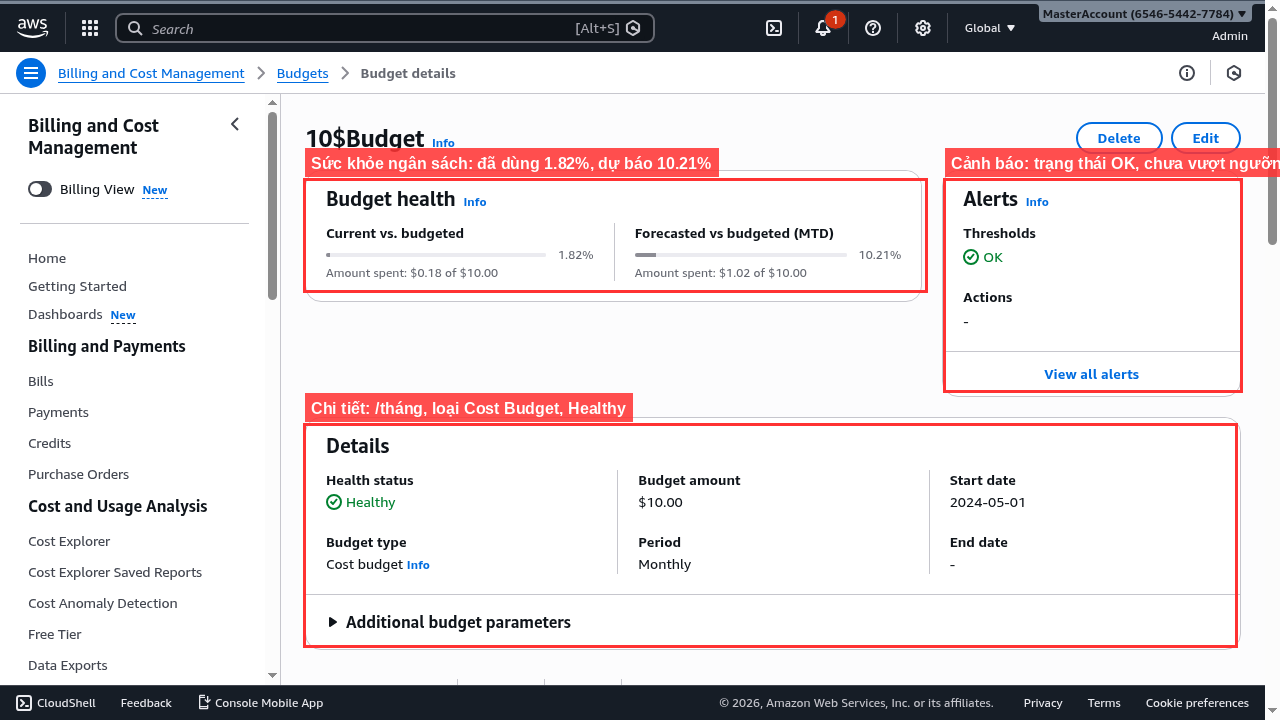Open the settings gear icon

(923, 28)
